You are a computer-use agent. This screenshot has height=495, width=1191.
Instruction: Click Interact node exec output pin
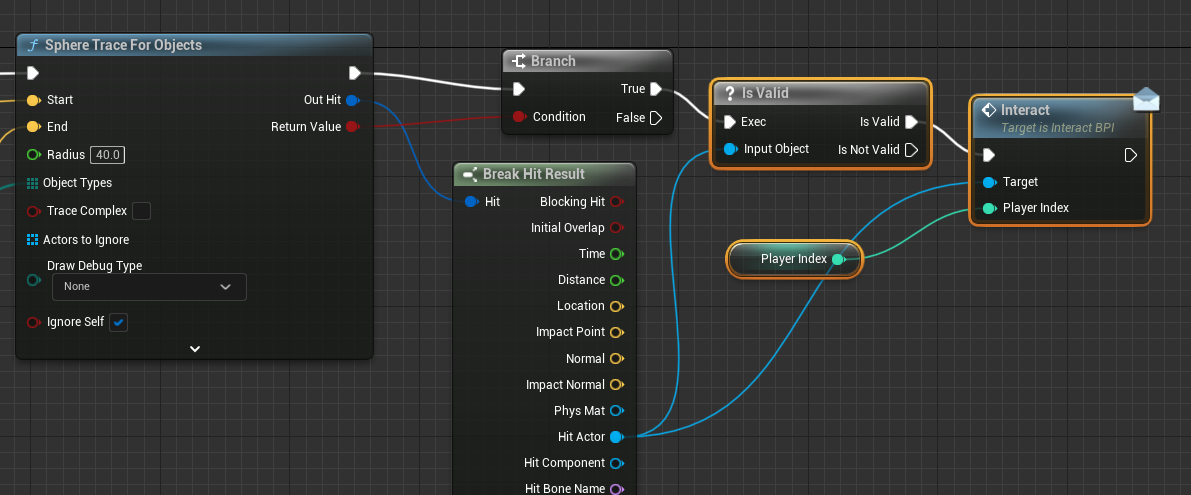point(1130,155)
